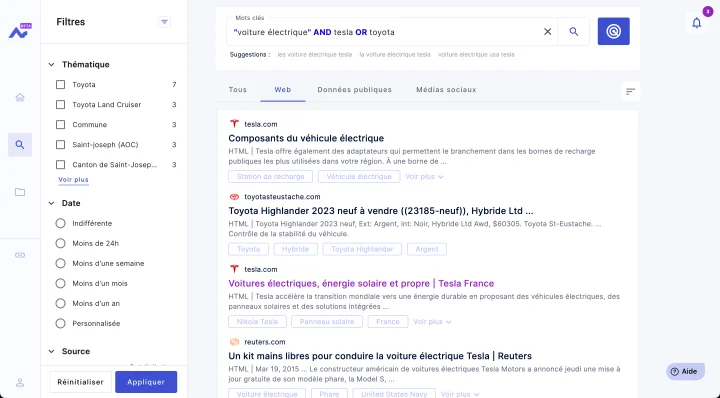Click the filter icon beside Filtres title
Viewport: 720px width, 398px height.
point(164,22)
